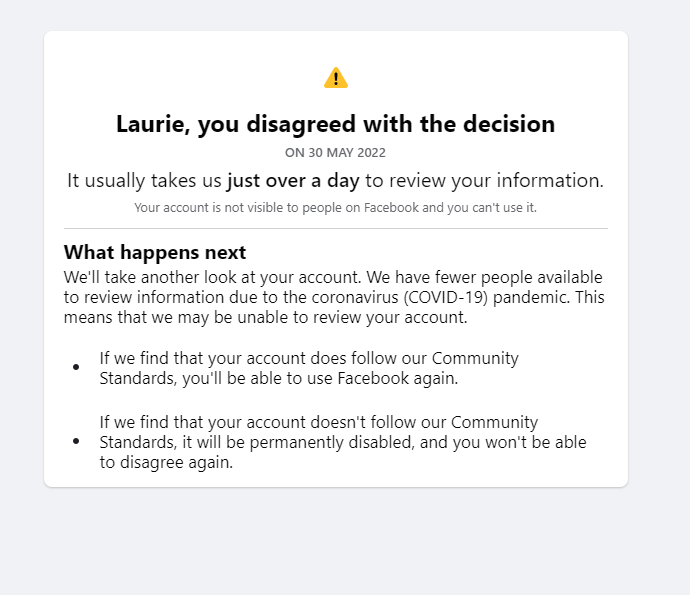Click 'We'll take another look at your account'
This screenshot has width=690, height=595.
point(213,277)
